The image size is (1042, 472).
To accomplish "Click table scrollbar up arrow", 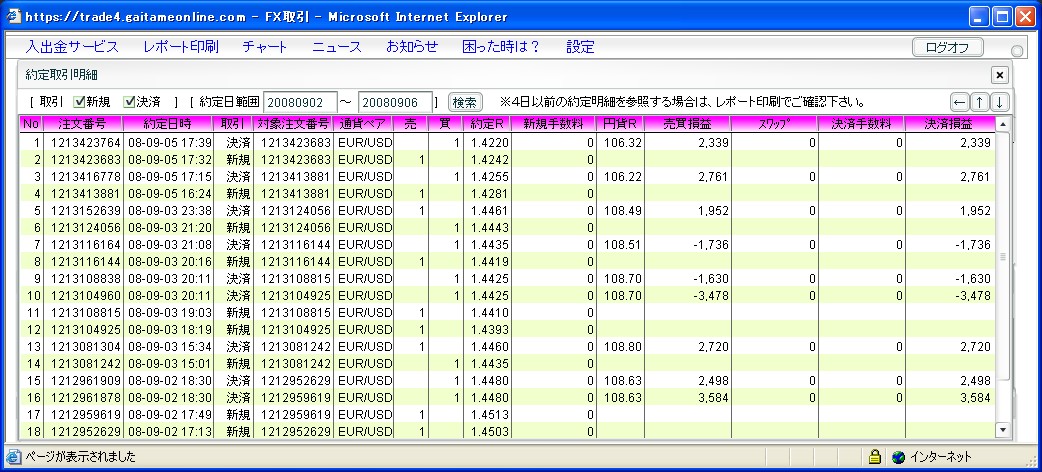I will pos(1003,124).
